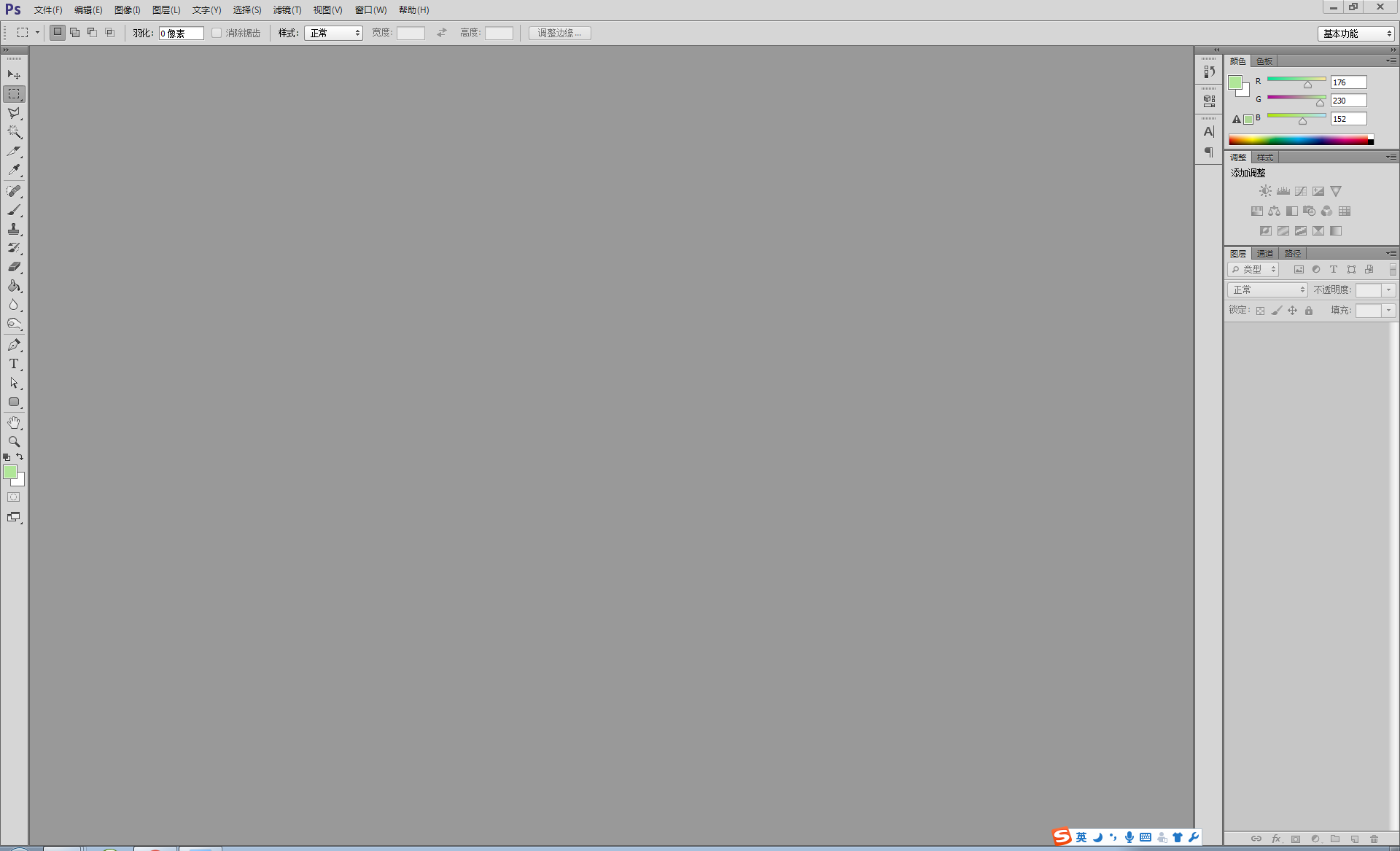
Task: Toggle the 消除锯齿 anti-alias checkbox
Action: [217, 33]
